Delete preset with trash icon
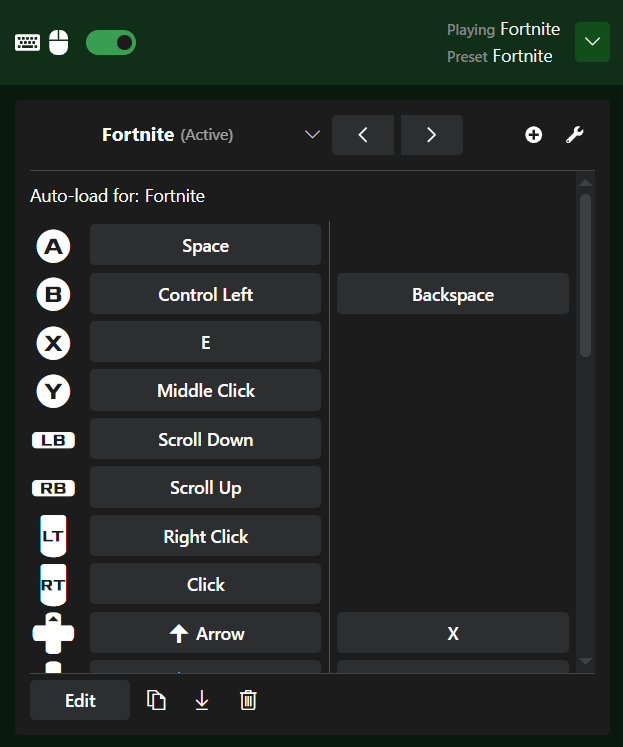This screenshot has width=623, height=747. [248, 700]
